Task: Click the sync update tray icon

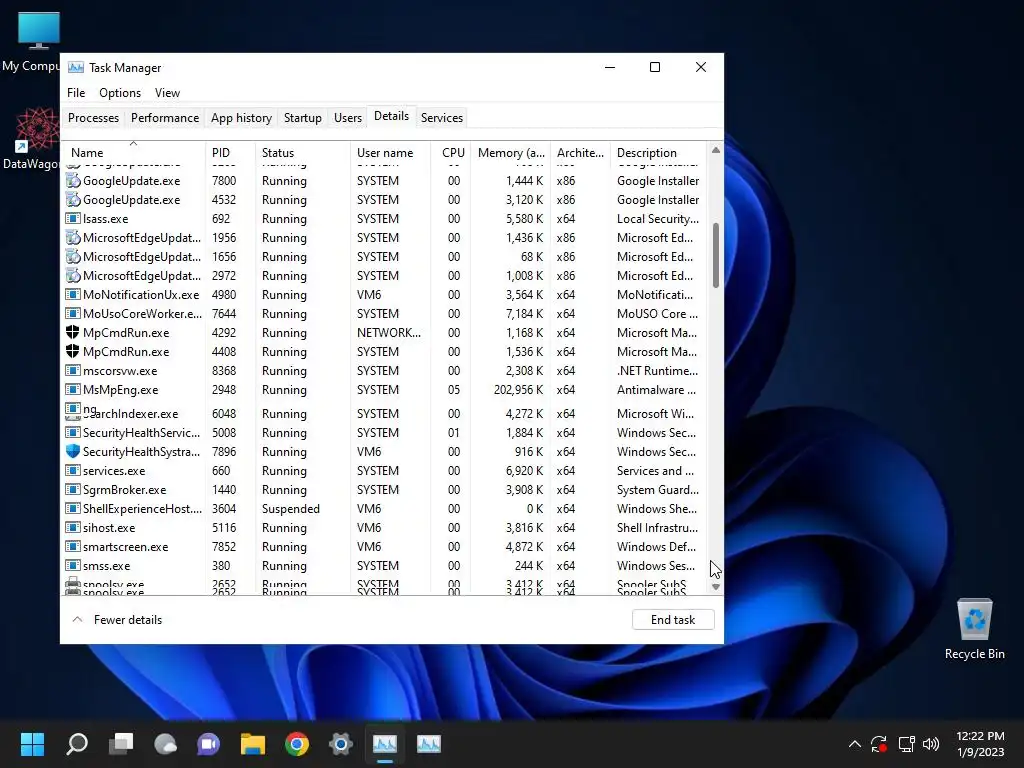Action: point(879,743)
